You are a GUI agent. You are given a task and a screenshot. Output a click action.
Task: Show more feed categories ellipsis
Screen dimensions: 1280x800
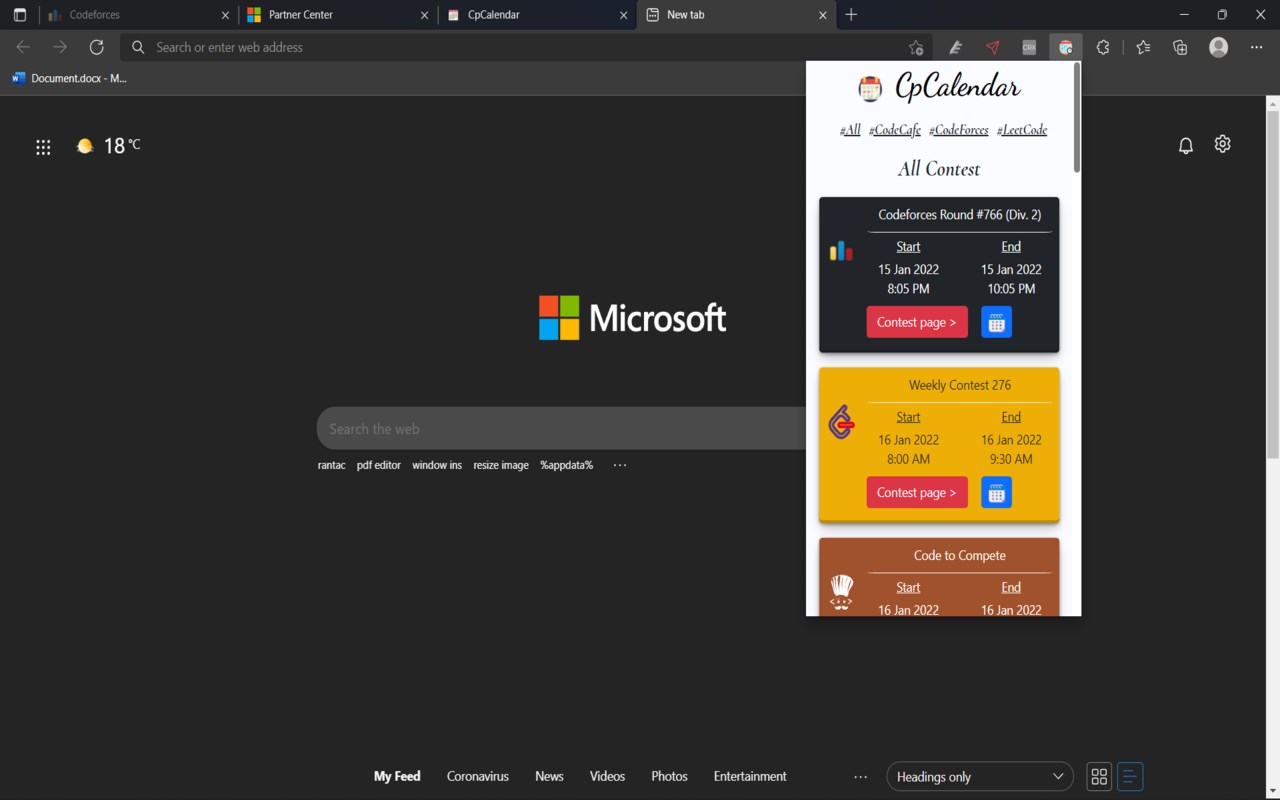point(860,777)
